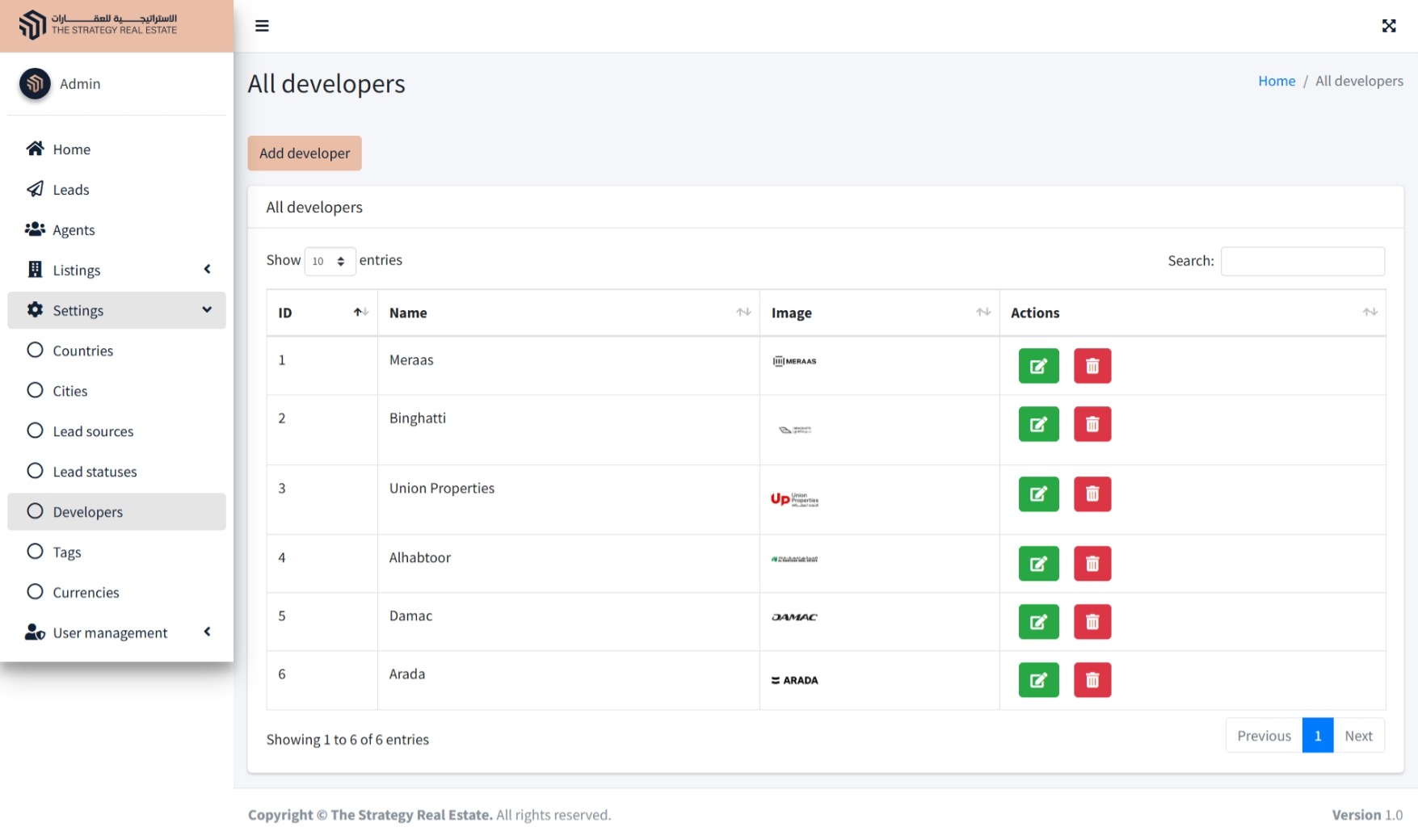
Task: Click the green edit icon for Meraas
Action: tap(1038, 366)
